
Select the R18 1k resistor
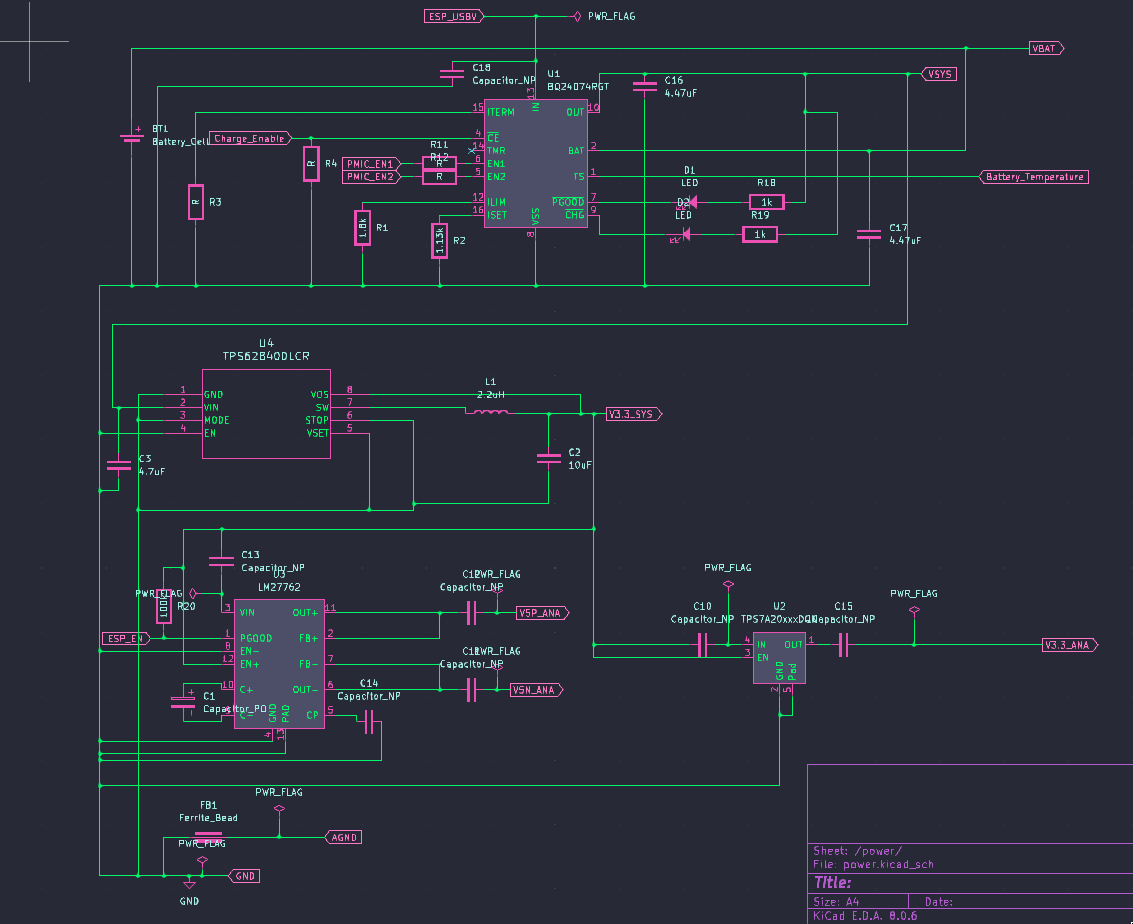tap(767, 202)
